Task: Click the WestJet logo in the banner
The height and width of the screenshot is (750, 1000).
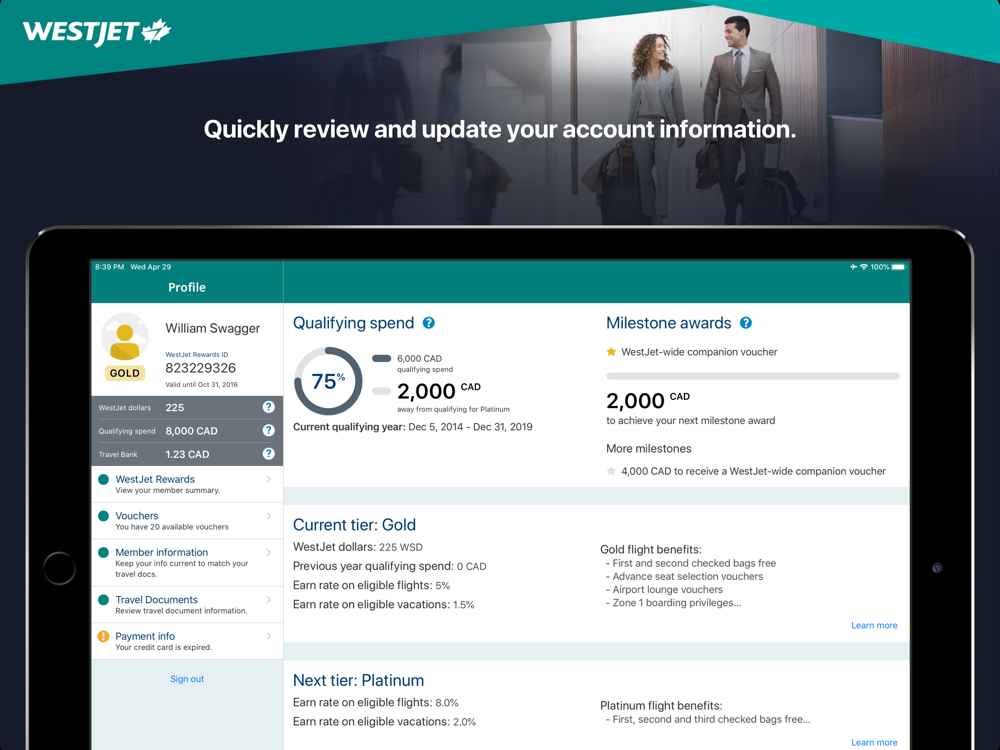Action: pos(97,32)
